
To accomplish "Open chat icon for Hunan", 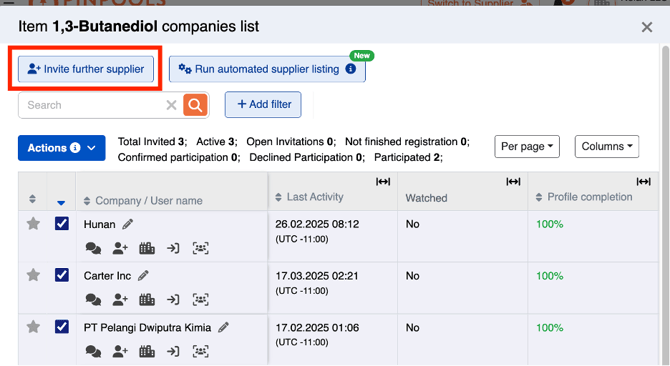I will [93, 248].
